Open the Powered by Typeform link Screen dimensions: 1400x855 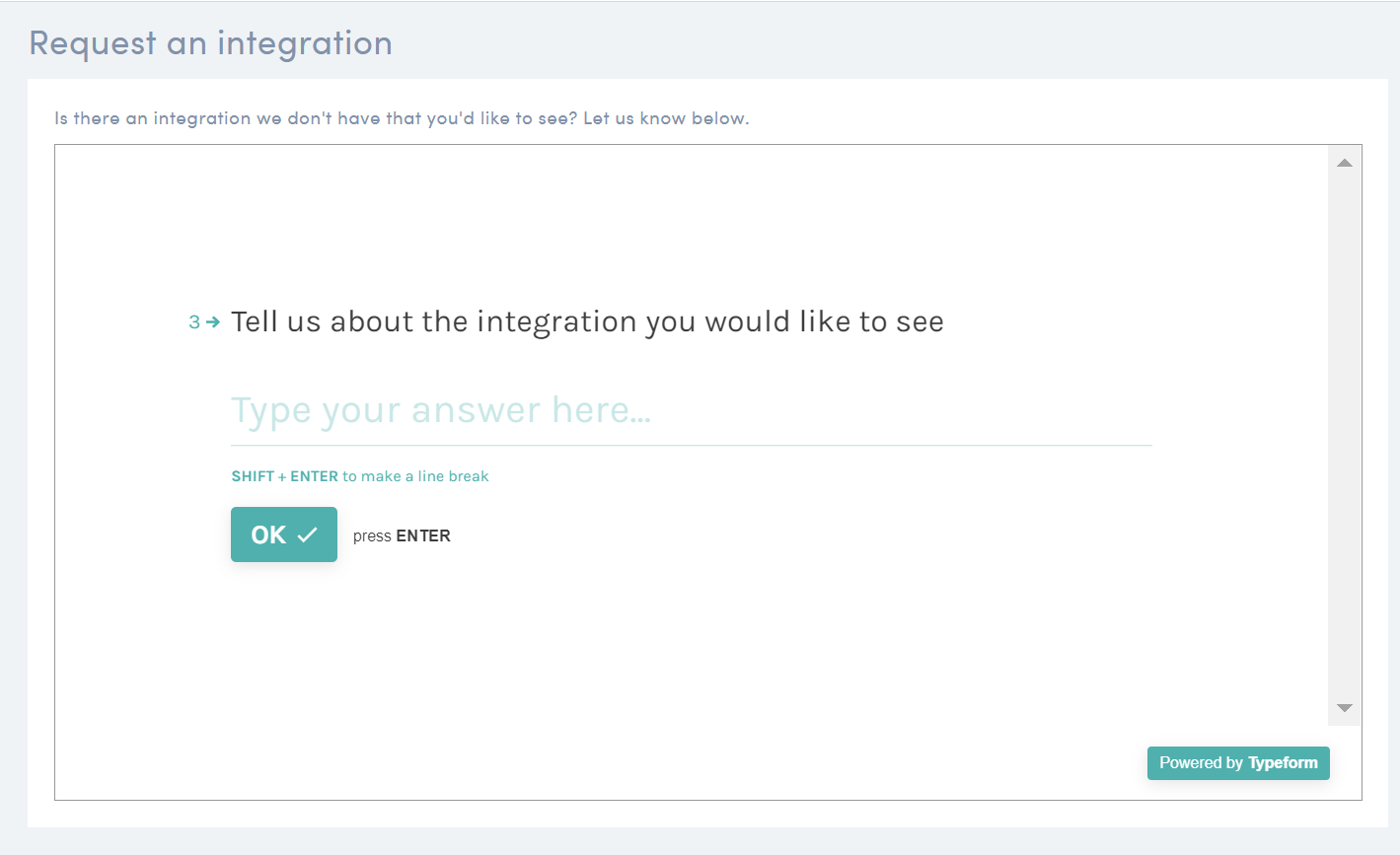click(x=1238, y=762)
